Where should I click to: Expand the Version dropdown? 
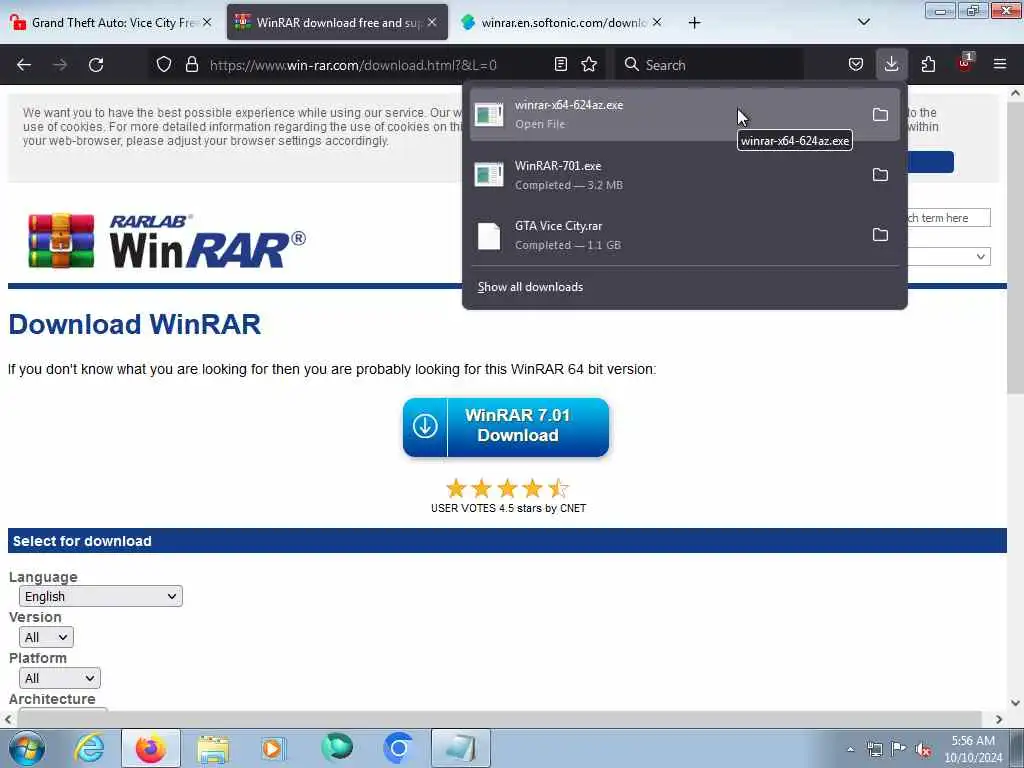(x=46, y=637)
